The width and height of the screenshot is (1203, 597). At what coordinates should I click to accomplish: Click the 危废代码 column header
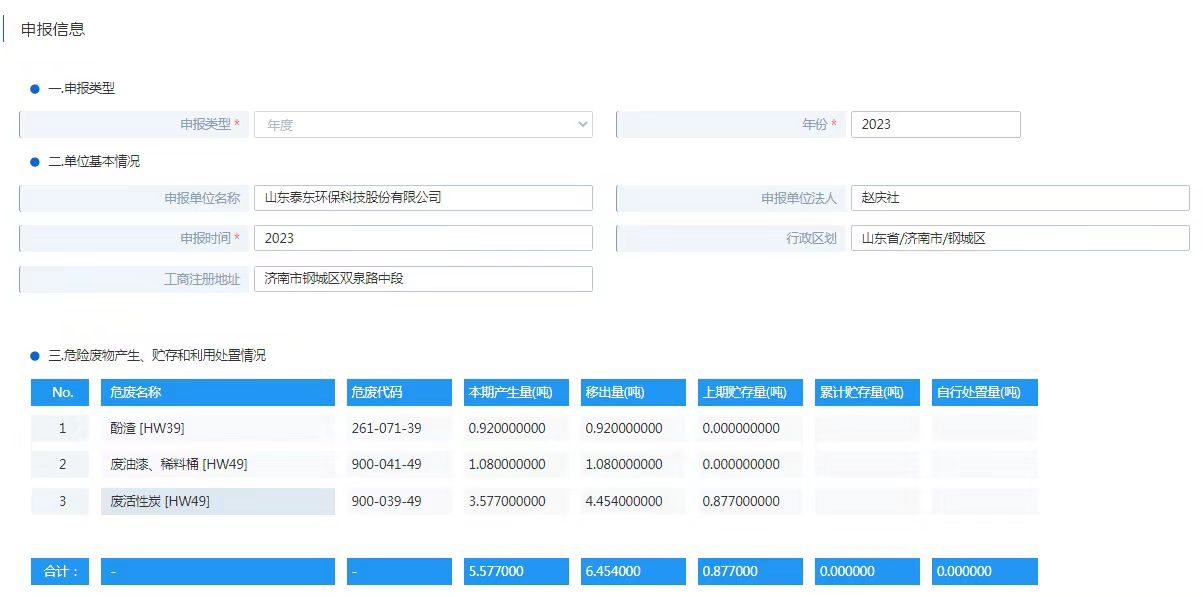coord(399,392)
